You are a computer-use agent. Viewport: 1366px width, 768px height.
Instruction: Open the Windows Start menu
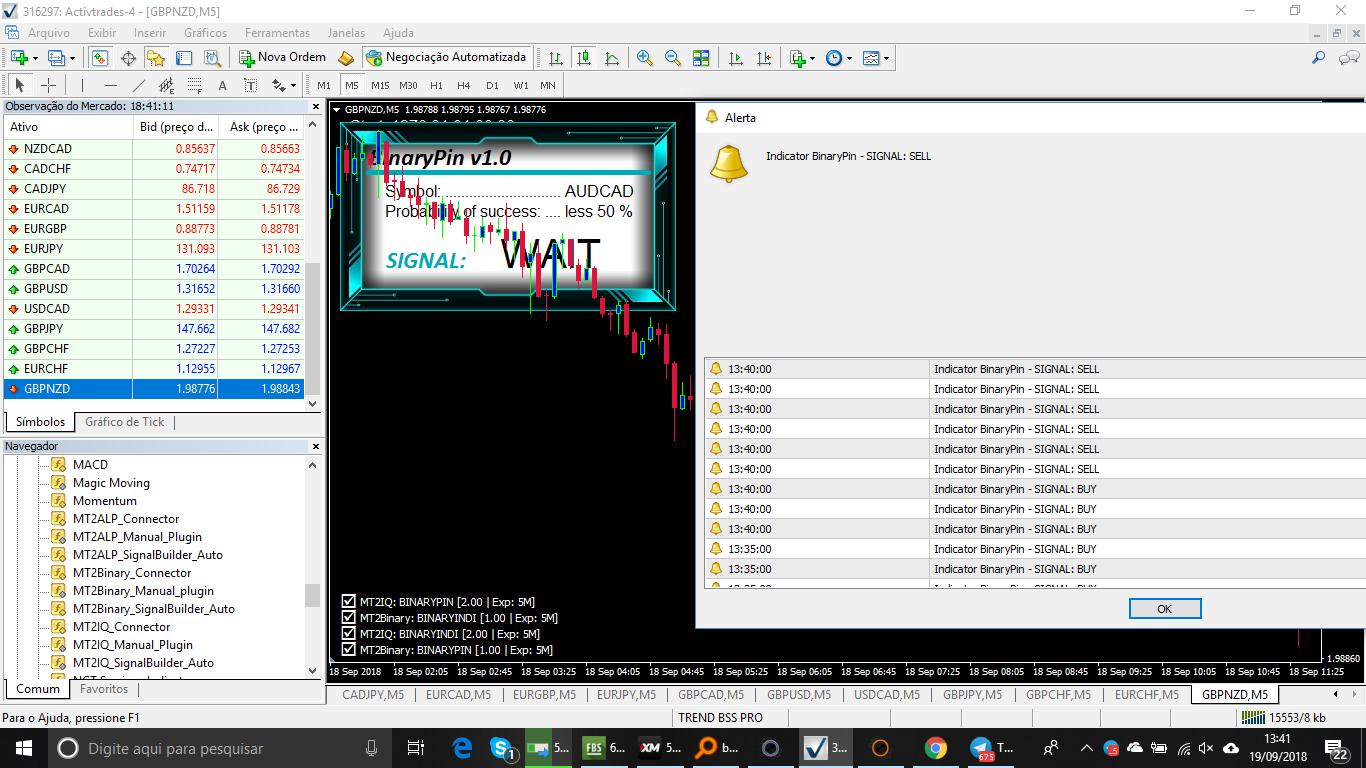pos(22,748)
